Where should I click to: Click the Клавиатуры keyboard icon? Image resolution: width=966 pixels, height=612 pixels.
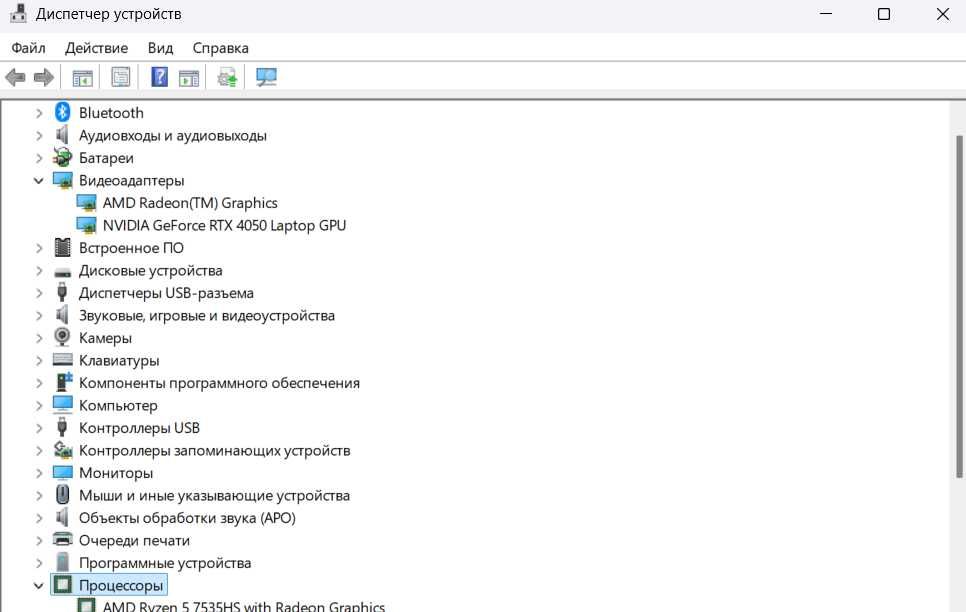tap(62, 359)
